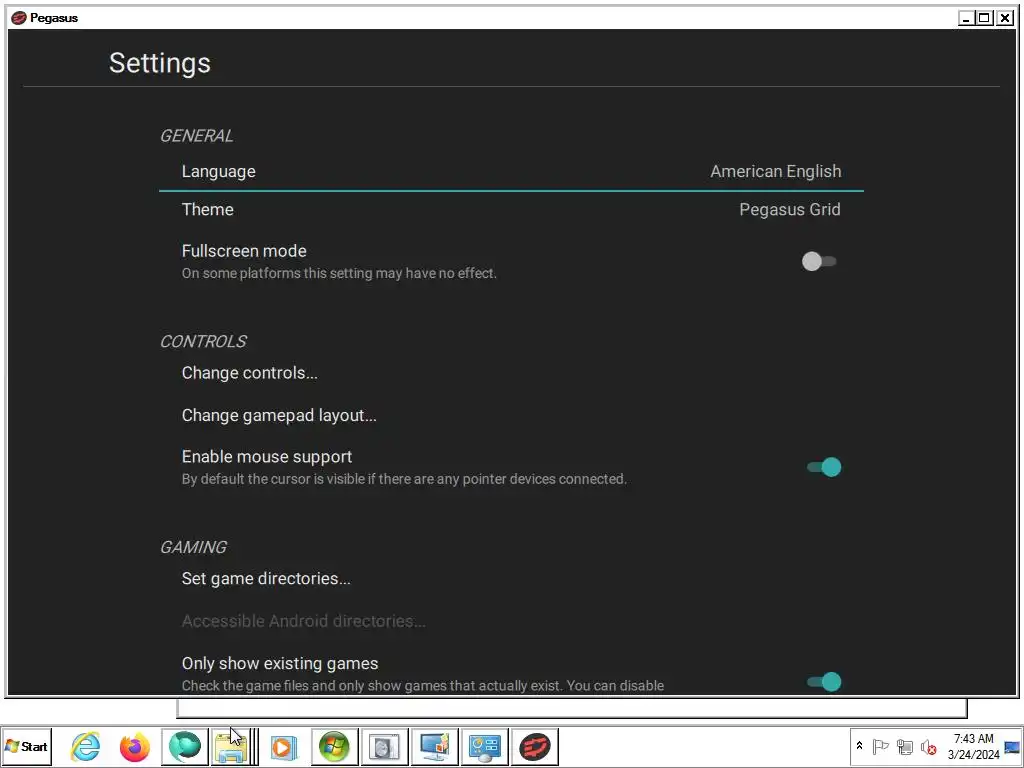Image resolution: width=1024 pixels, height=768 pixels.
Task: Open the Action Center flag icon
Action: coord(880,746)
